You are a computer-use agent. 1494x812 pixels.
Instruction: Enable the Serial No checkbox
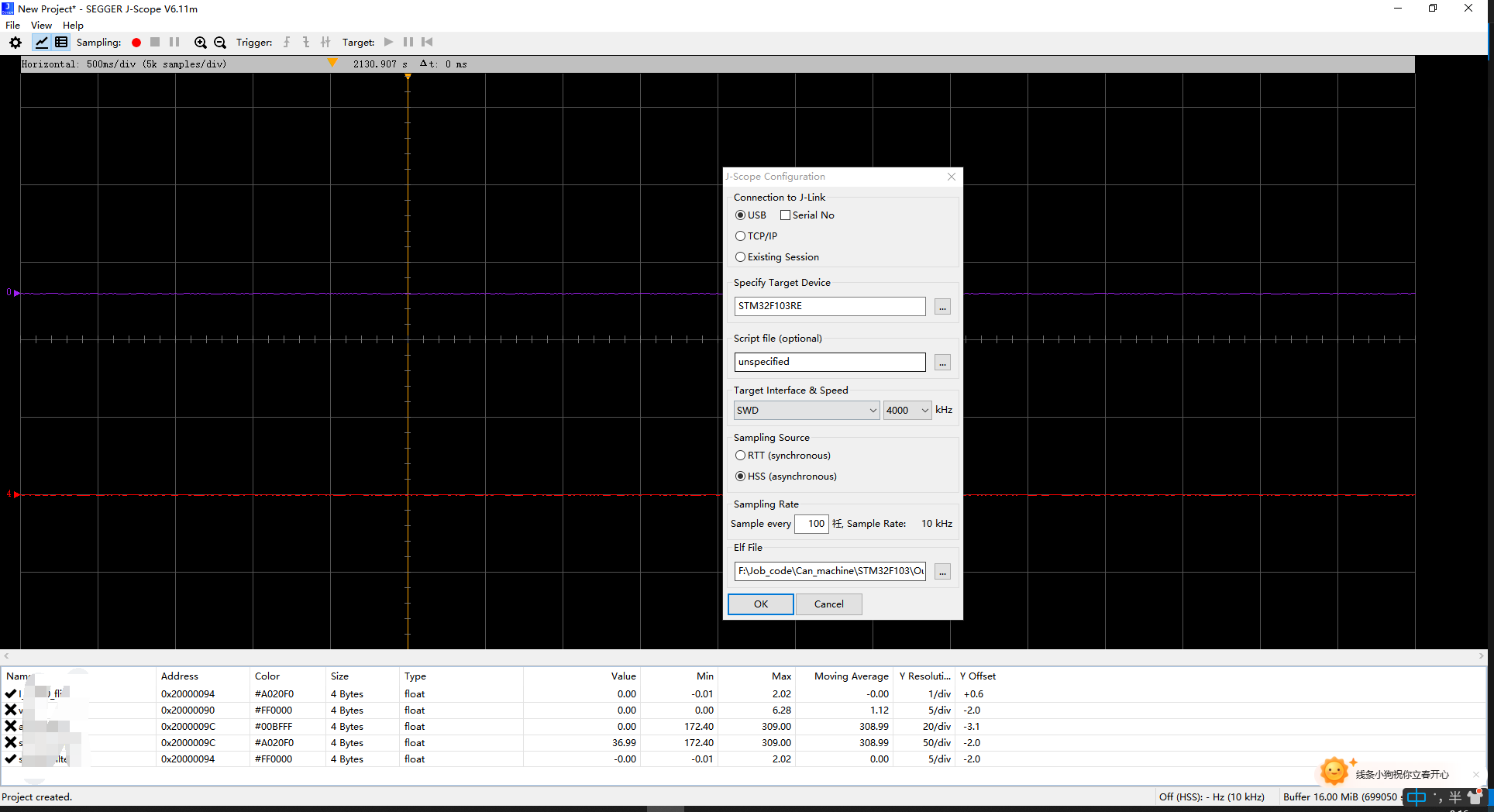click(785, 215)
